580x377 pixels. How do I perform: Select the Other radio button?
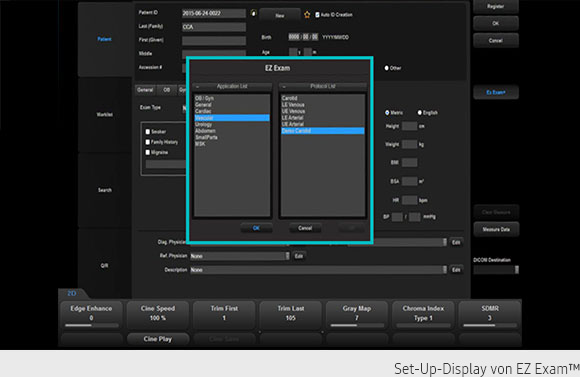click(387, 68)
